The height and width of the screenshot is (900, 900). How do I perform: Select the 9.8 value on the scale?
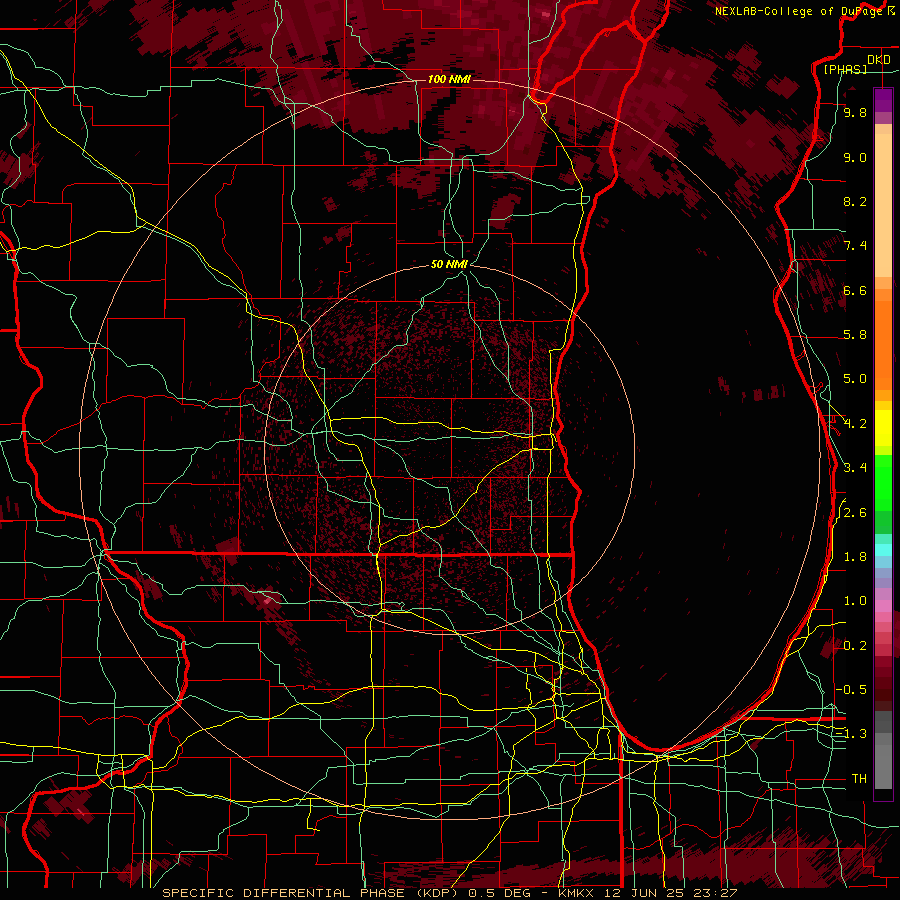pyautogui.click(x=855, y=112)
